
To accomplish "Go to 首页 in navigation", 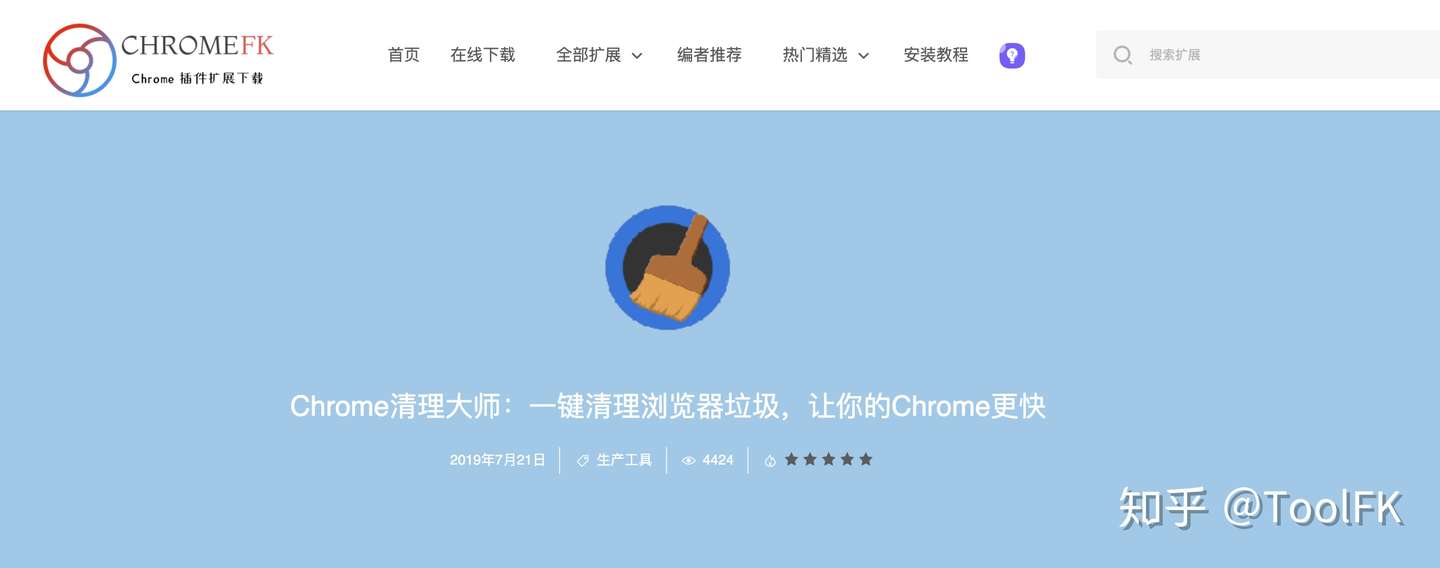I will [404, 55].
